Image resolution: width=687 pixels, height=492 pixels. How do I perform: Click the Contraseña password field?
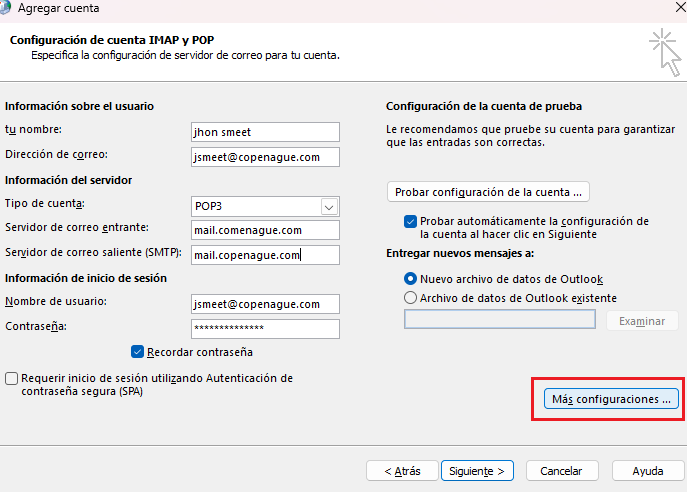click(x=265, y=329)
